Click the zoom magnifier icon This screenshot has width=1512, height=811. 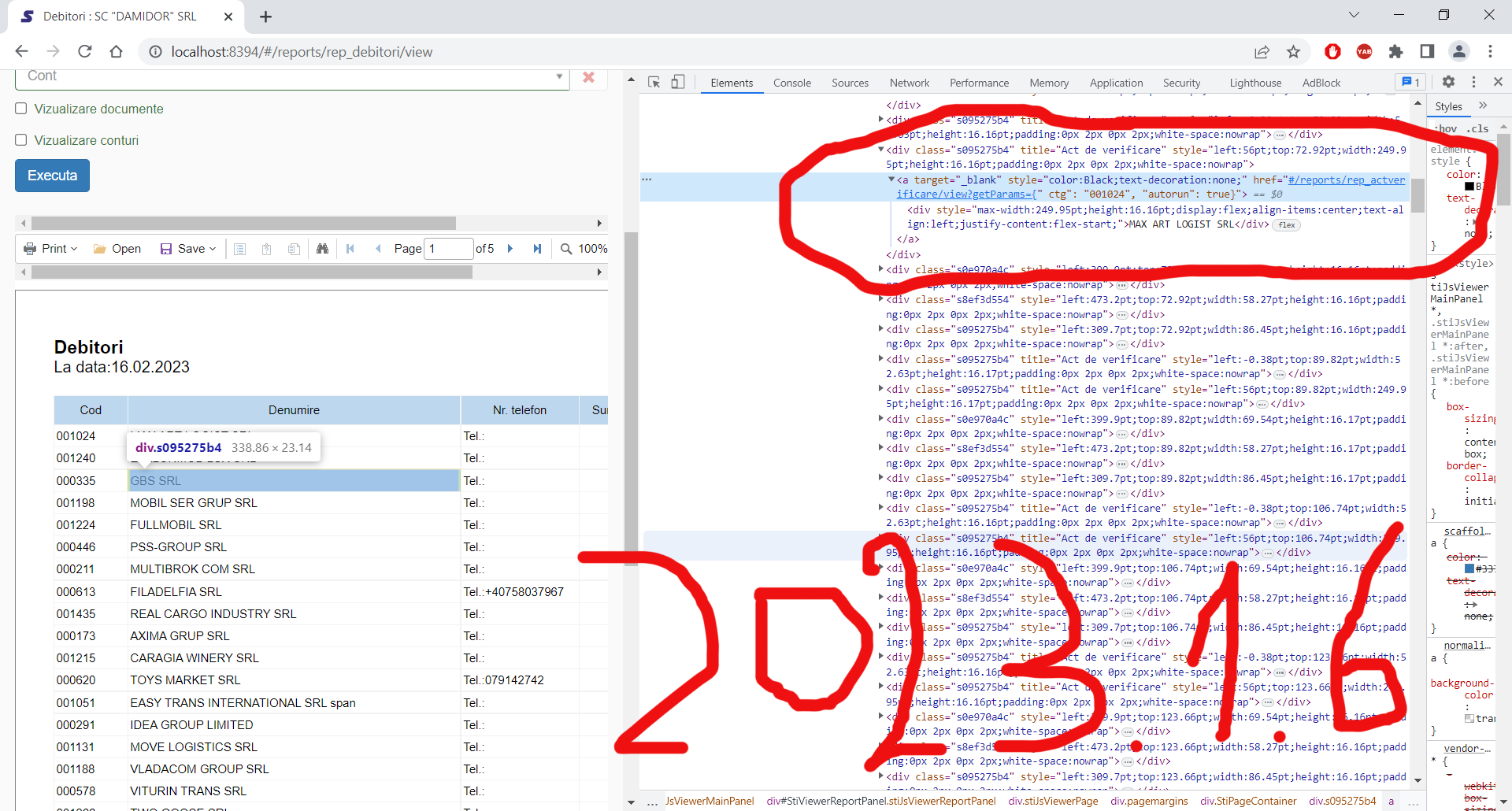click(565, 249)
